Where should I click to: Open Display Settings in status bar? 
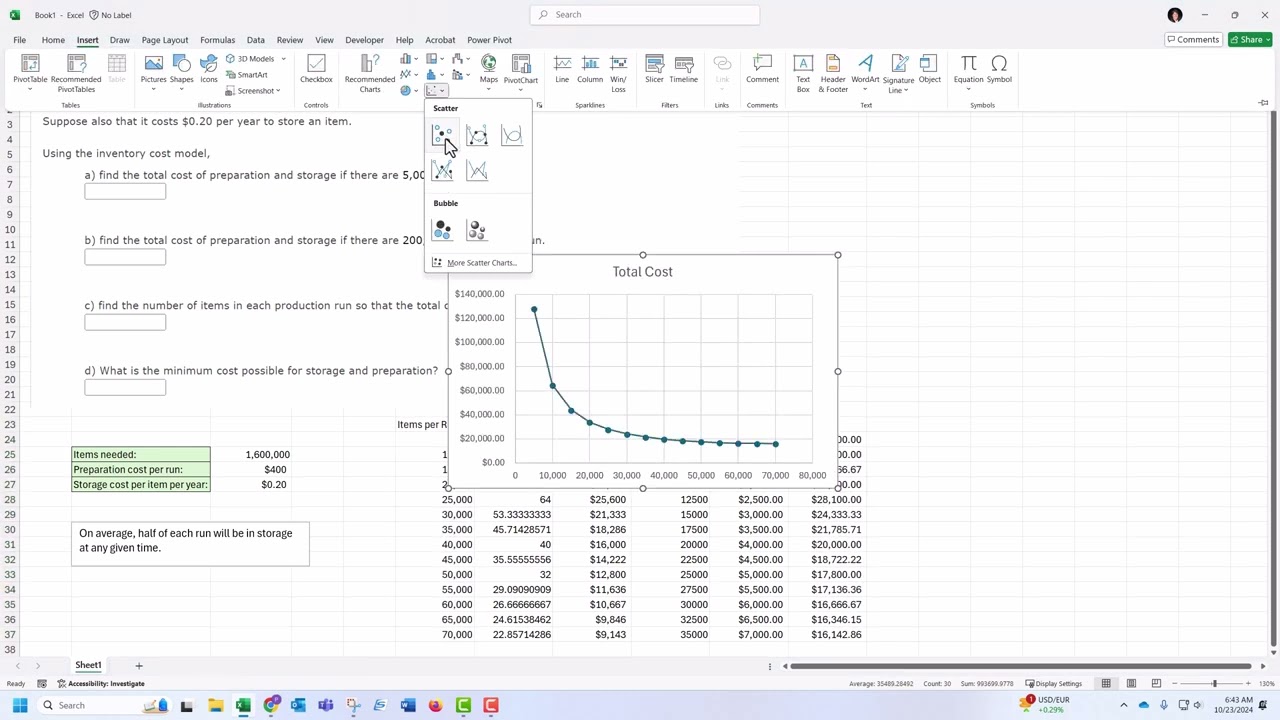1053,684
